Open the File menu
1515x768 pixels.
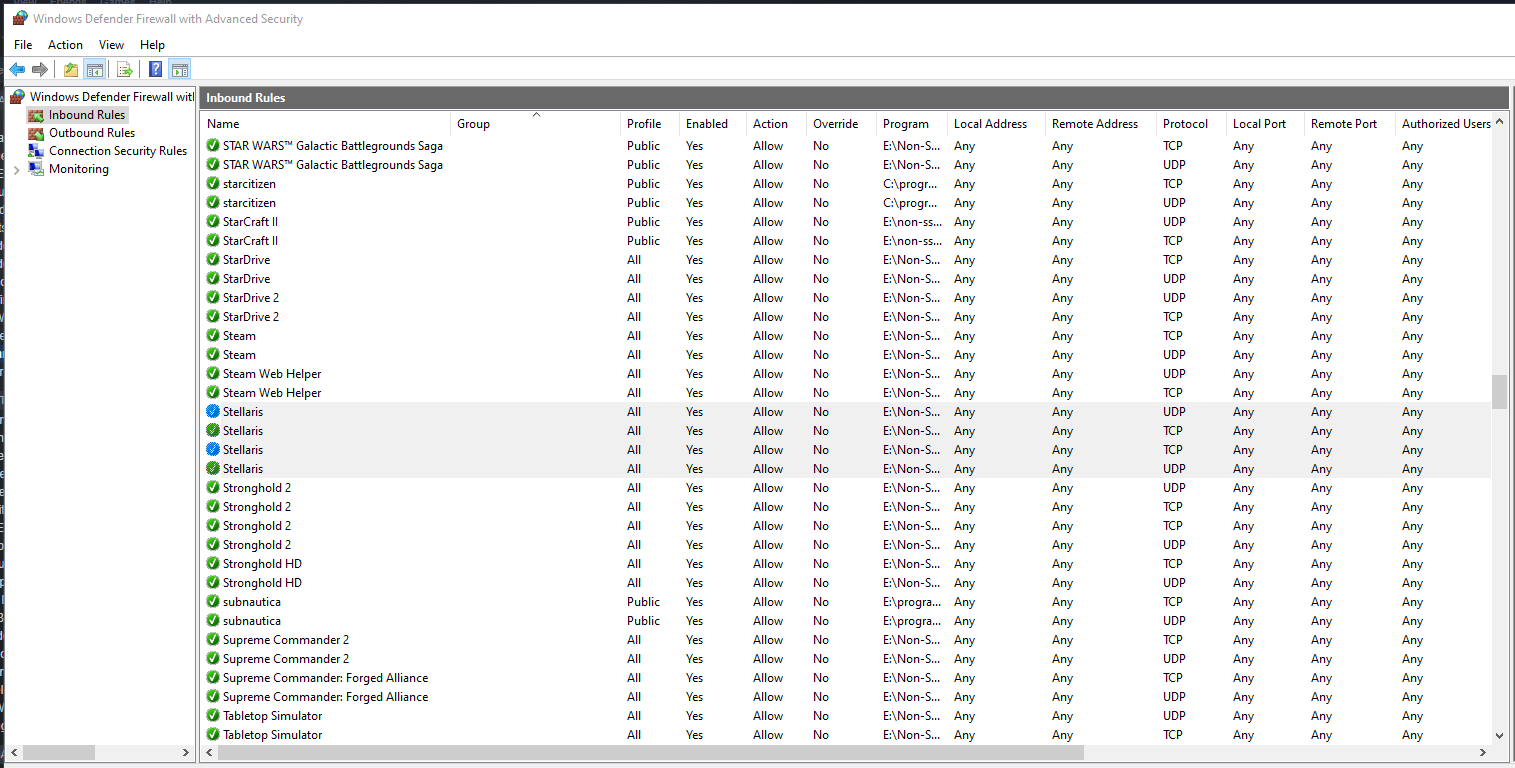[23, 45]
